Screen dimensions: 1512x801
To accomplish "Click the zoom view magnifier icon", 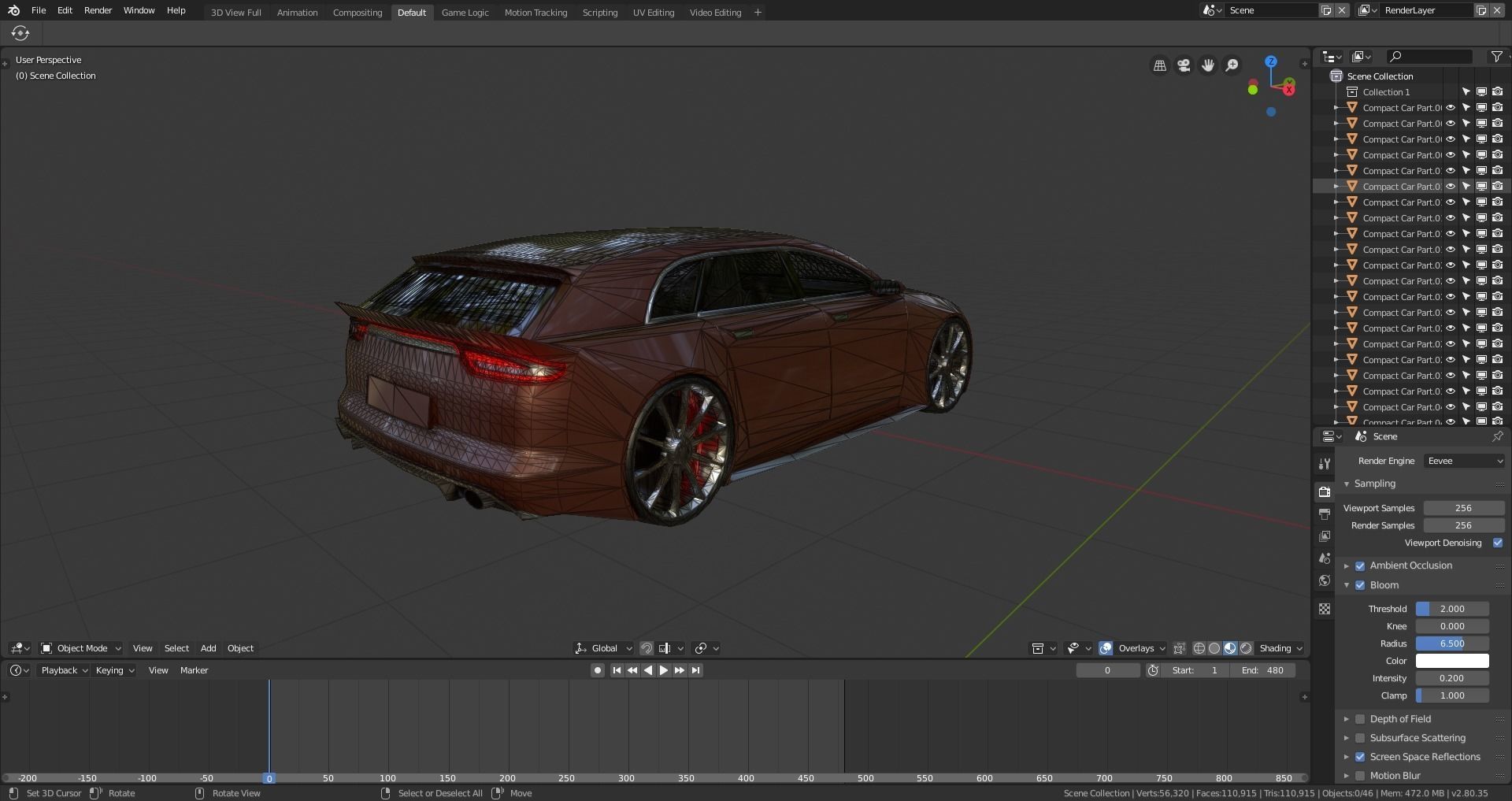I will 1232,65.
